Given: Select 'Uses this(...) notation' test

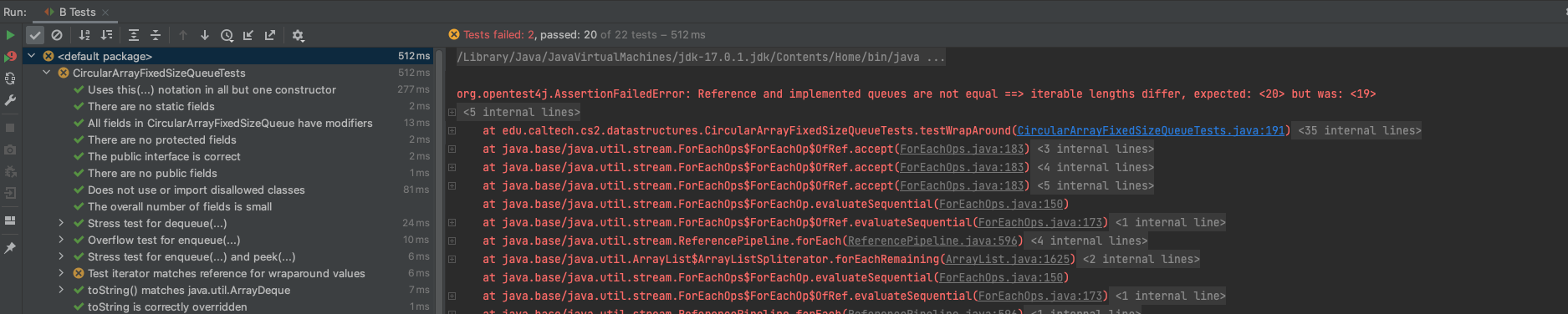Looking at the screenshot, I should (228, 89).
